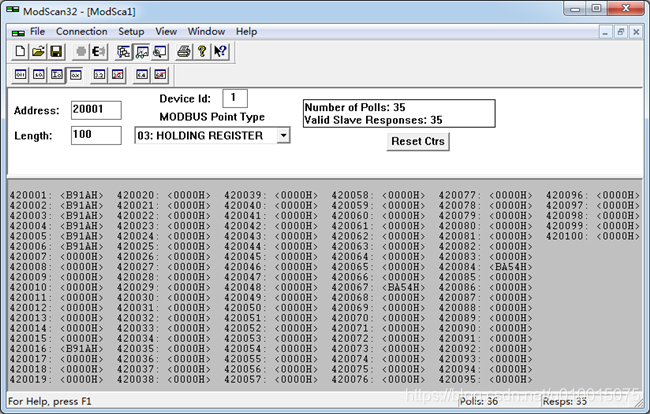Image resolution: width=650 pixels, height=414 pixels.
Task: Click register 420007 entry
Action: click(x=57, y=257)
